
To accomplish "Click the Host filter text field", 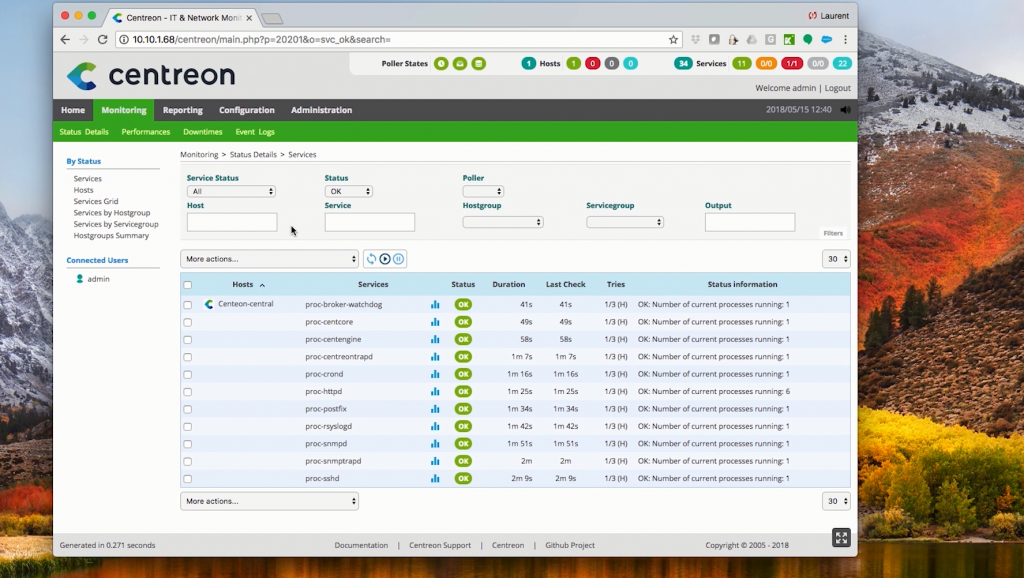I will click(232, 222).
